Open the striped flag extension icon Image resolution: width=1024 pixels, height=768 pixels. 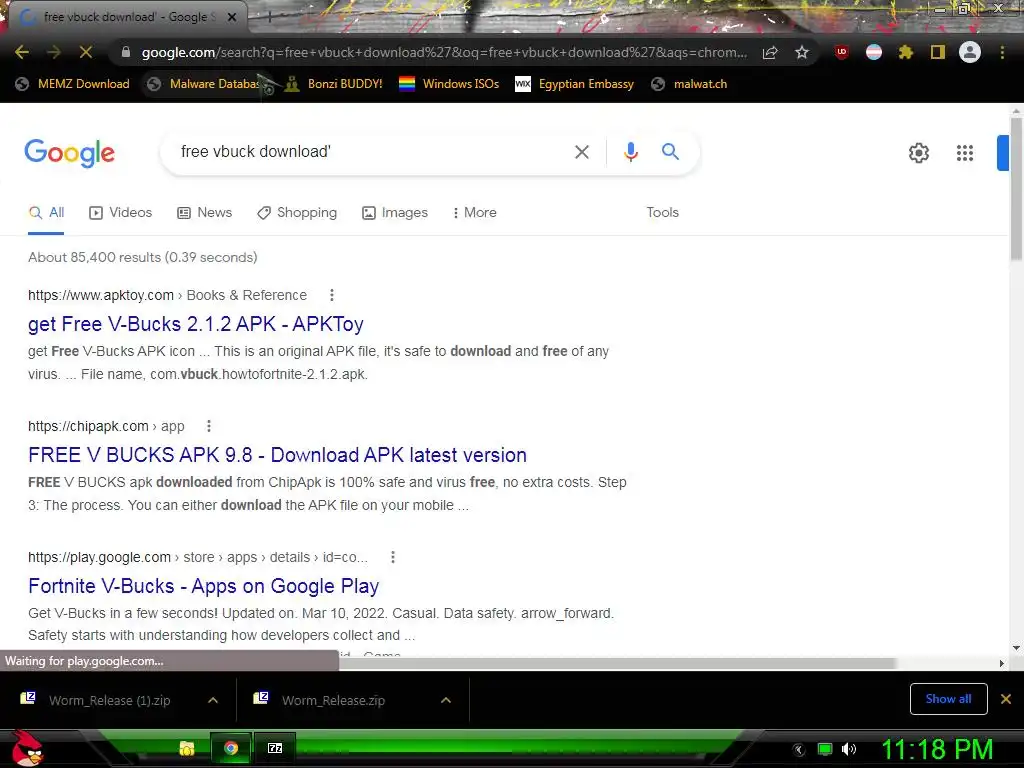click(x=874, y=52)
